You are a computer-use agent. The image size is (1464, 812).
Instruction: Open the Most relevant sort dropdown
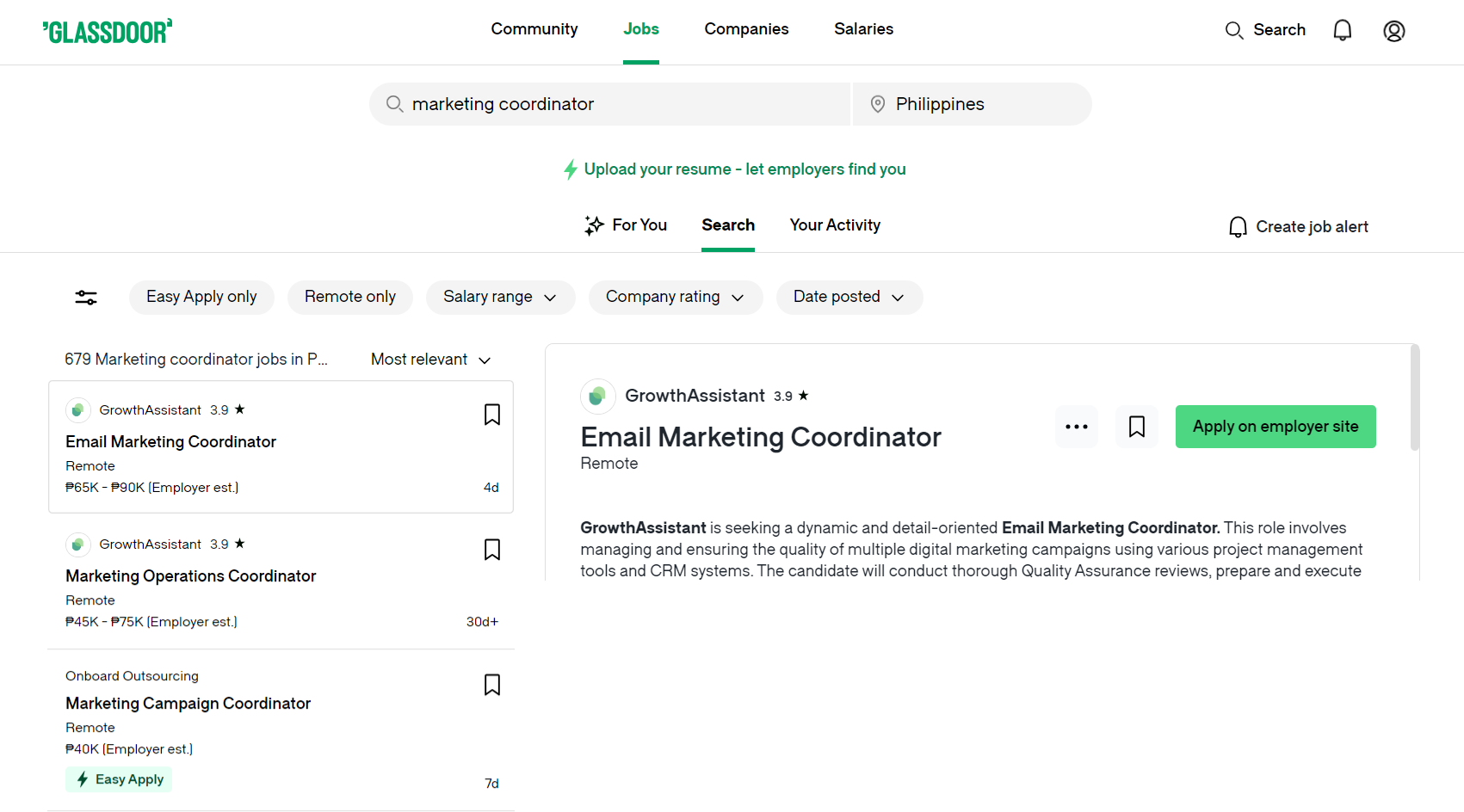[431, 360]
